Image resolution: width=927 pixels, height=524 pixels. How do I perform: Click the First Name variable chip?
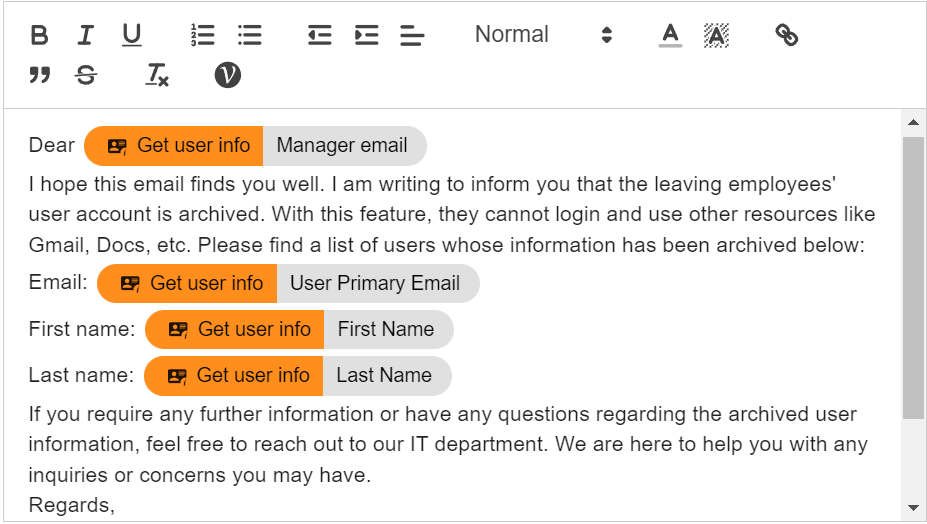tap(386, 330)
